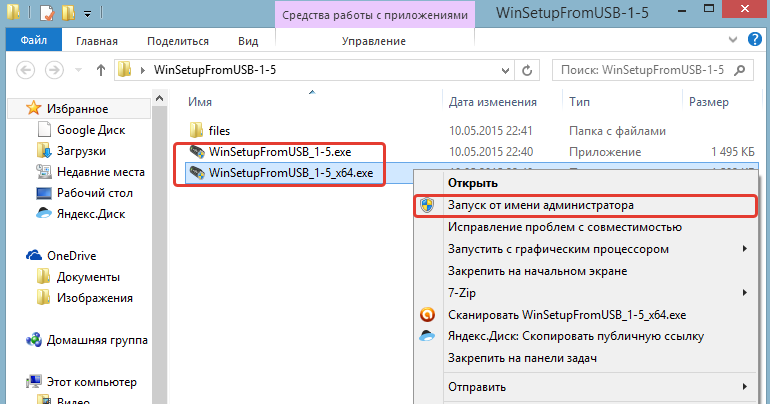The height and width of the screenshot is (404, 770).
Task: Click the Средства работы с приложениями contextual tab
Action: pyautogui.click(x=375, y=15)
